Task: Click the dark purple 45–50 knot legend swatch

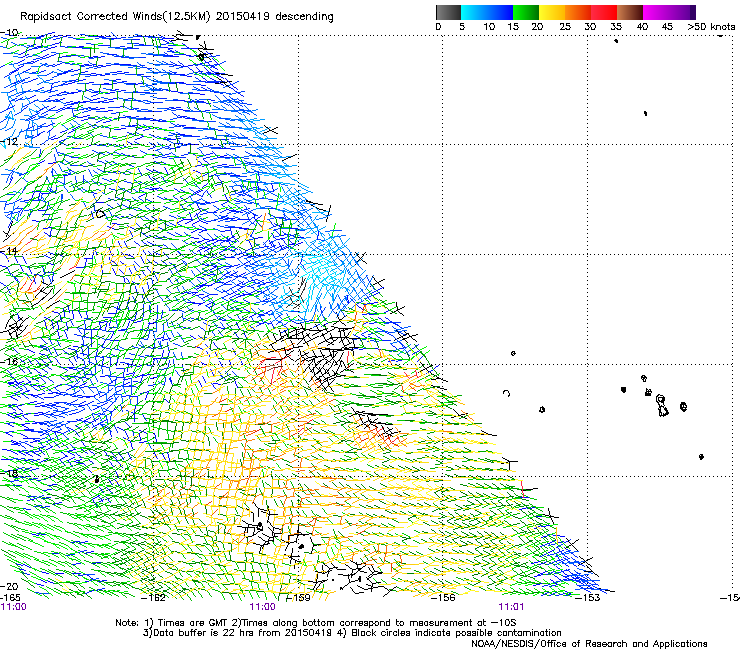Action: click(682, 12)
